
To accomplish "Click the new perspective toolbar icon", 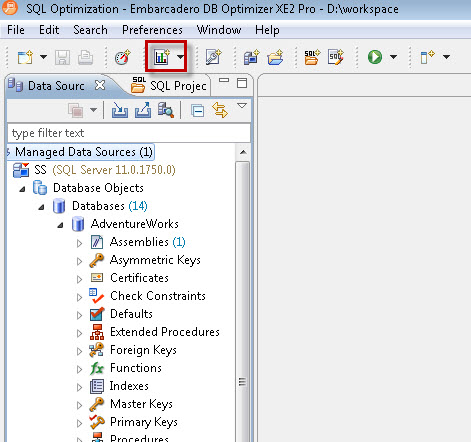I will click(427, 57).
